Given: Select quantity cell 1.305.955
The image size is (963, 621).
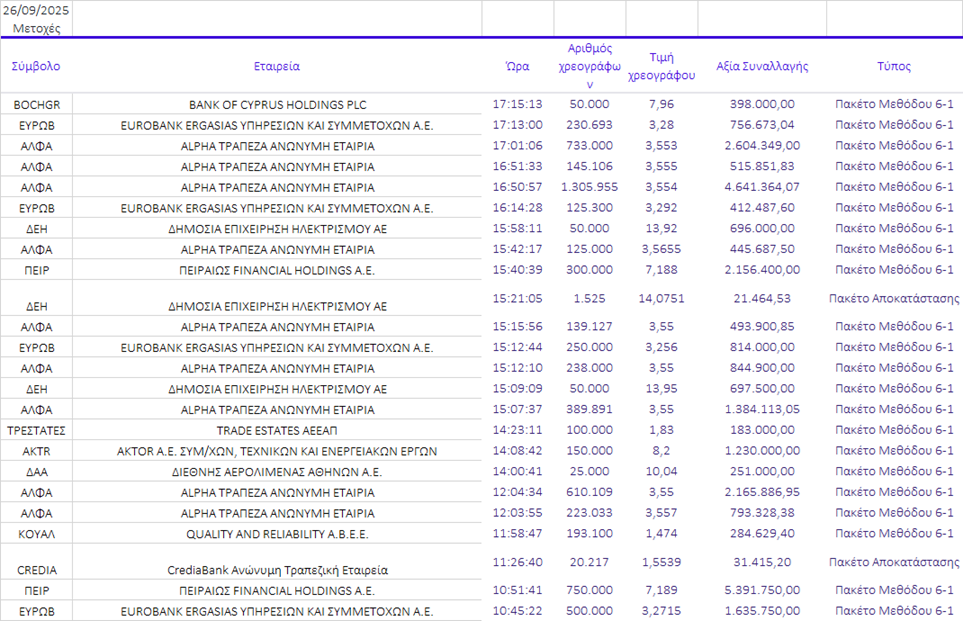Looking at the screenshot, I should pyautogui.click(x=590, y=187).
